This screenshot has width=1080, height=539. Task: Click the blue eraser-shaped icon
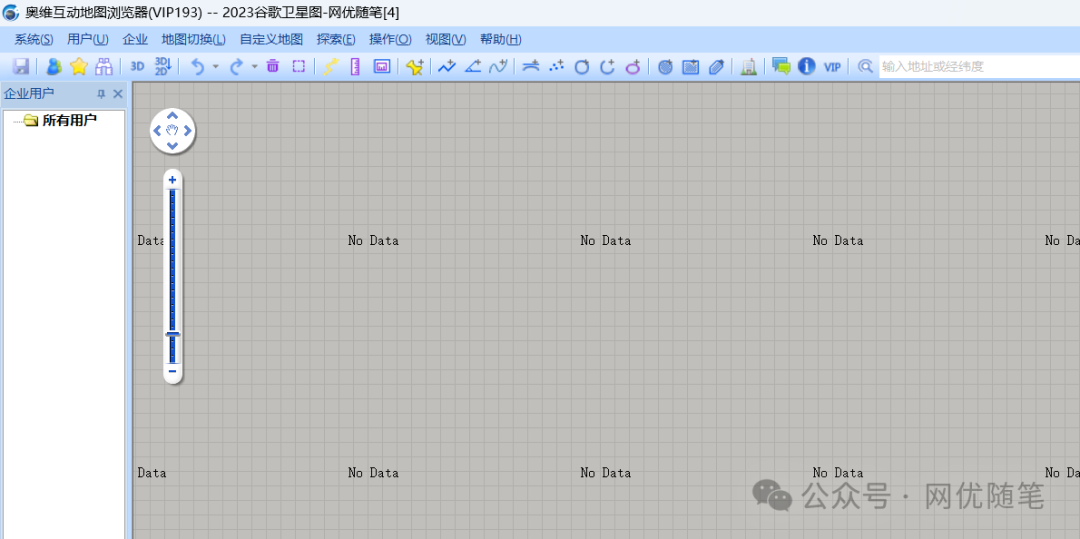[716, 67]
